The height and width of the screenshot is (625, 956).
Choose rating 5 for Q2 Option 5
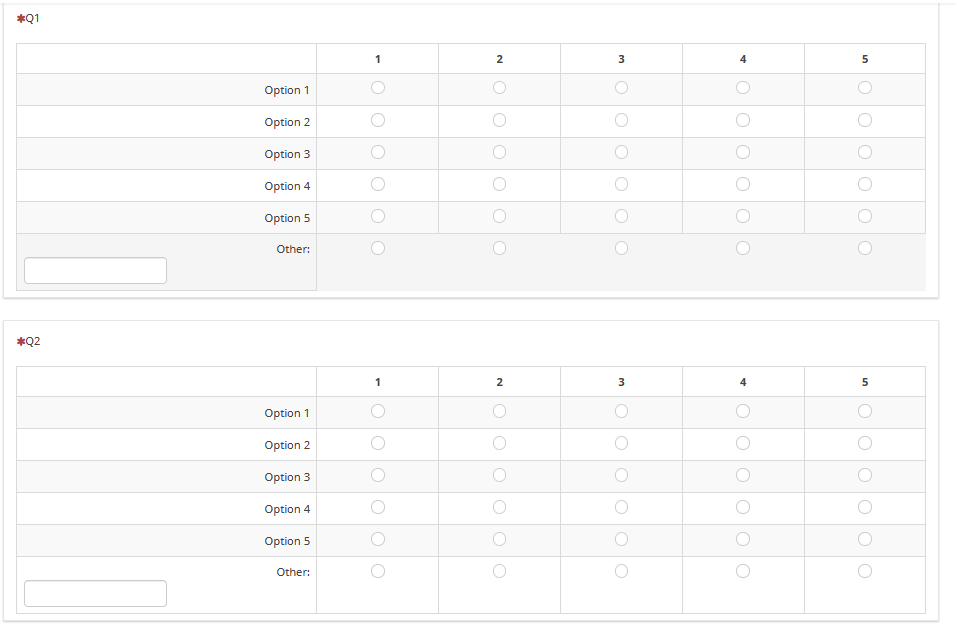tap(865, 539)
